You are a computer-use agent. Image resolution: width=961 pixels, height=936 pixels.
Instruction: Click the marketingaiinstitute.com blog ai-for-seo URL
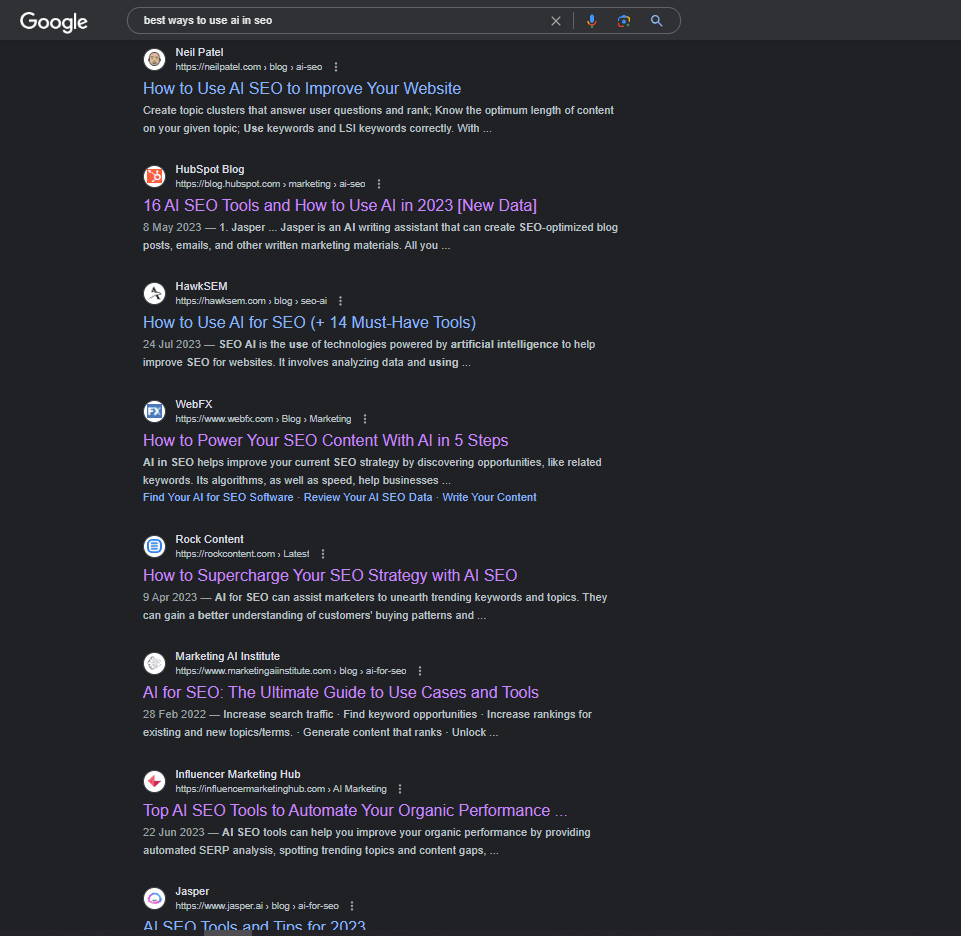pos(291,671)
